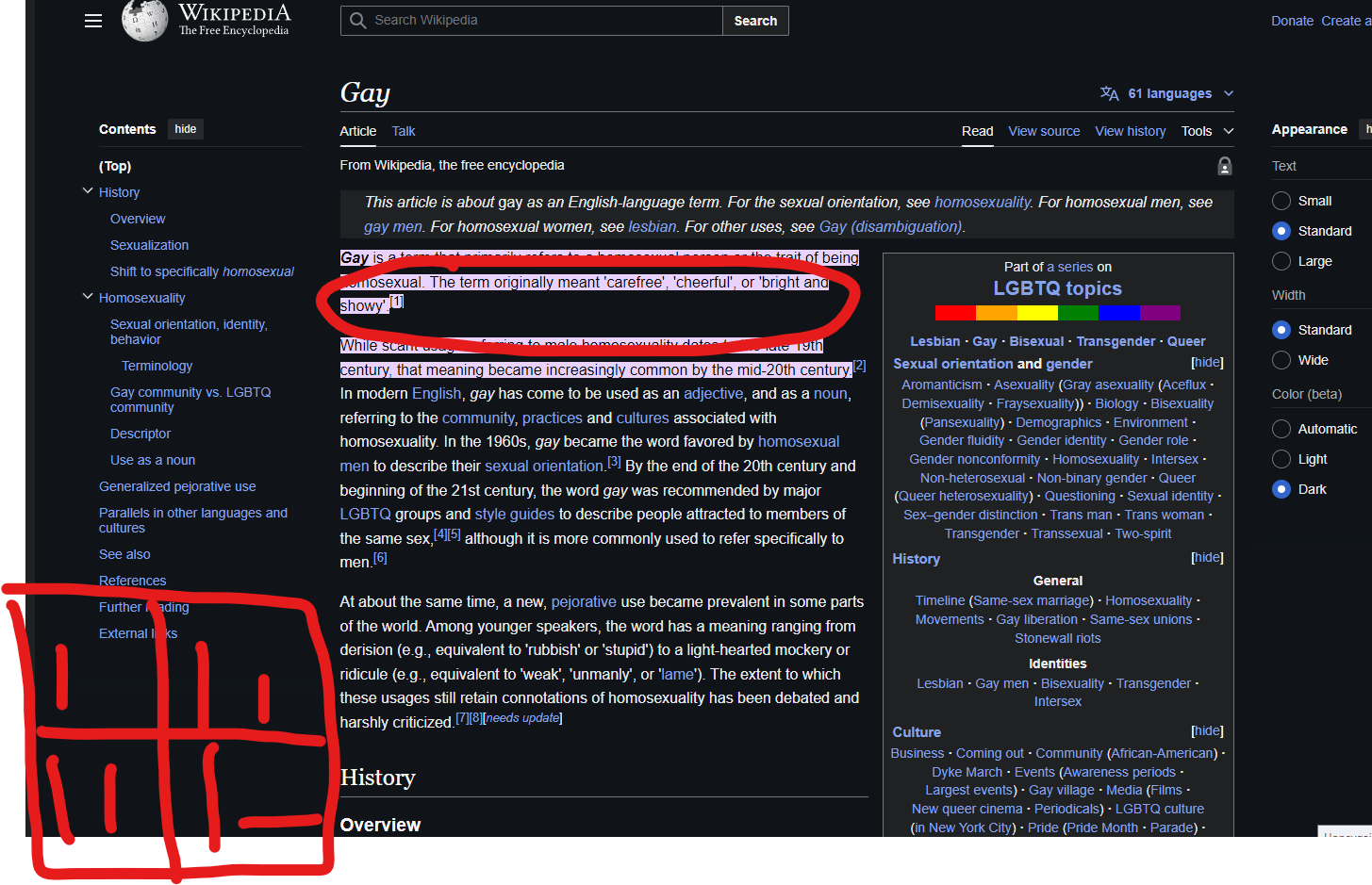Hide the Contents sidebar
The height and width of the screenshot is (885, 1372).
point(186,129)
